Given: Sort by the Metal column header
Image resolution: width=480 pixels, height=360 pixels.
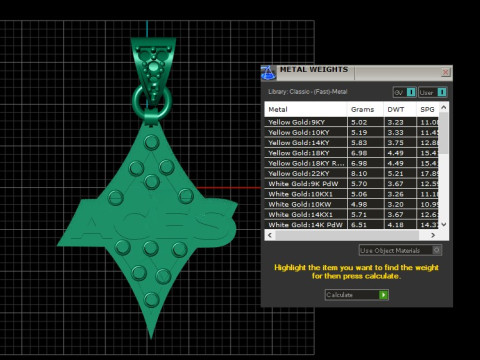Looking at the screenshot, I should tap(306, 109).
